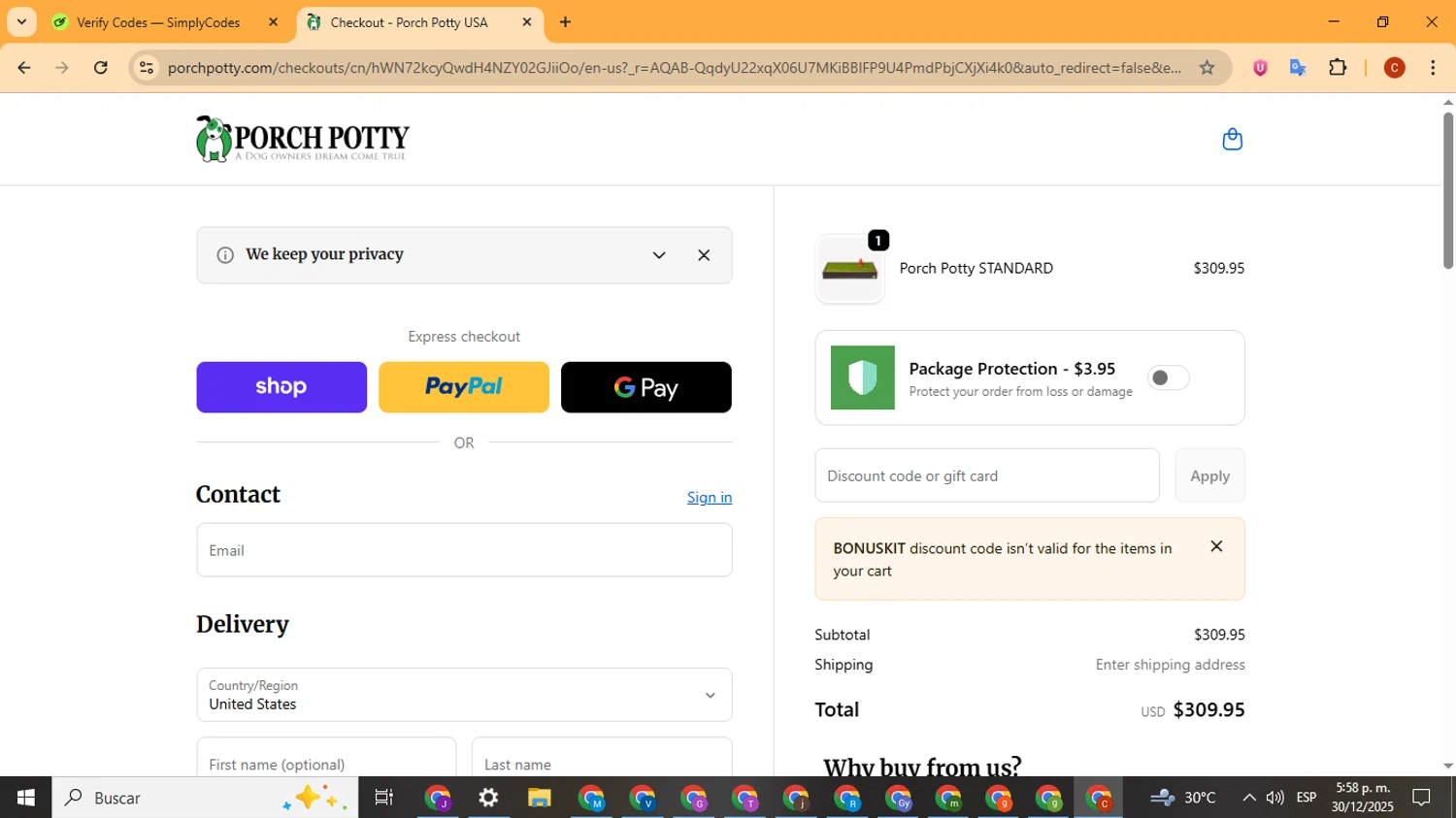This screenshot has width=1456, height=818.
Task: Click the green Package Protection shield icon
Action: click(863, 377)
